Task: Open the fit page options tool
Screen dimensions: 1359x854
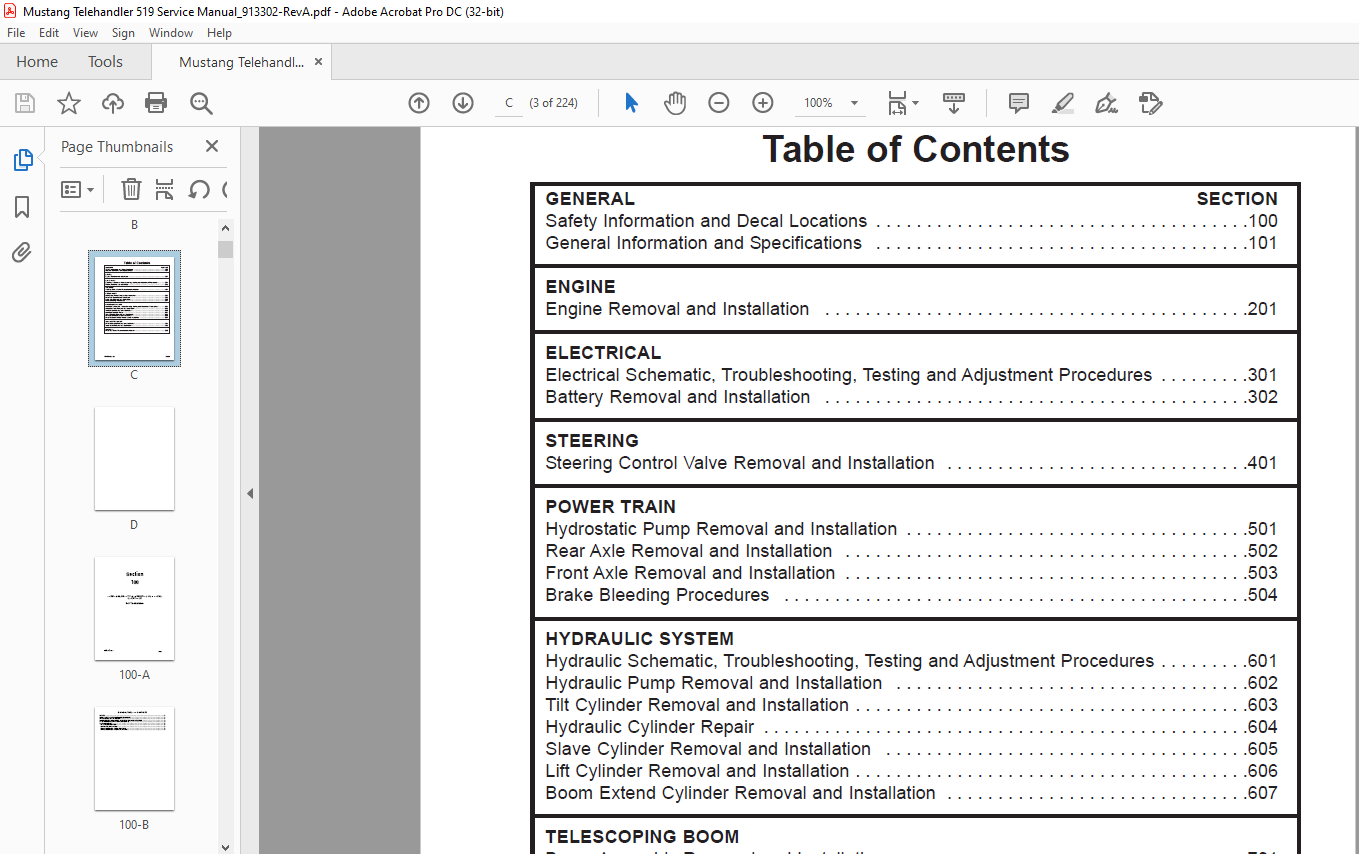Action: [x=897, y=103]
